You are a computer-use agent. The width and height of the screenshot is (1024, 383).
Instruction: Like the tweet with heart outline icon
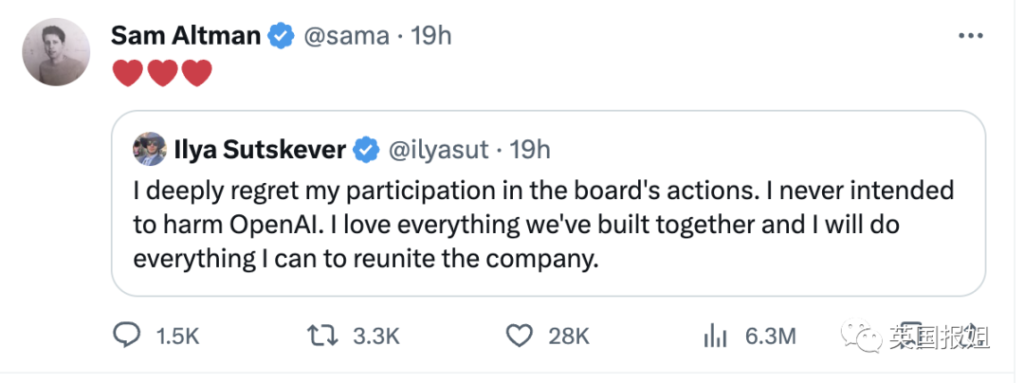[520, 336]
